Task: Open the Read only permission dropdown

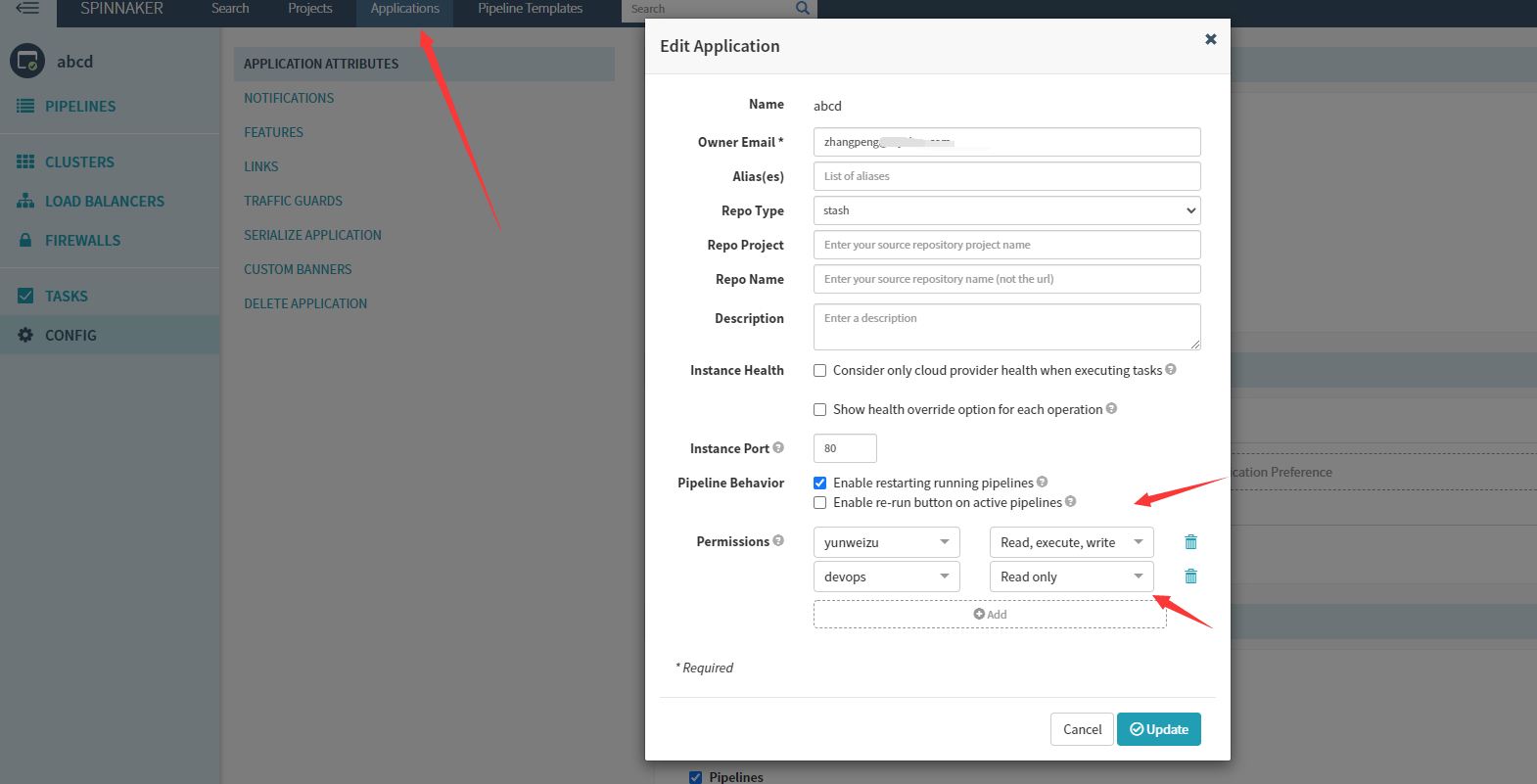Action: (x=1072, y=576)
